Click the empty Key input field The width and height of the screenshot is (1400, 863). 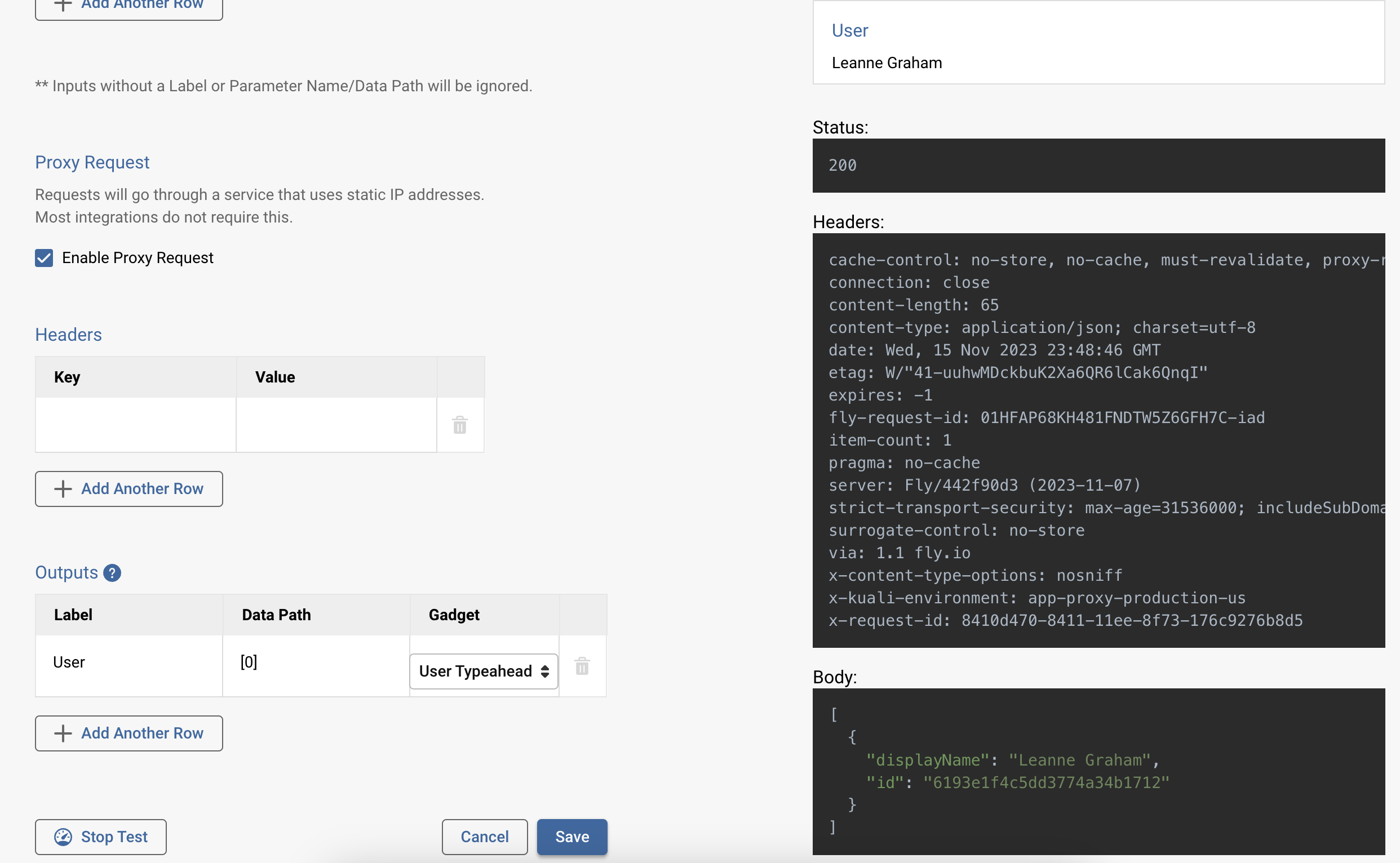point(135,425)
